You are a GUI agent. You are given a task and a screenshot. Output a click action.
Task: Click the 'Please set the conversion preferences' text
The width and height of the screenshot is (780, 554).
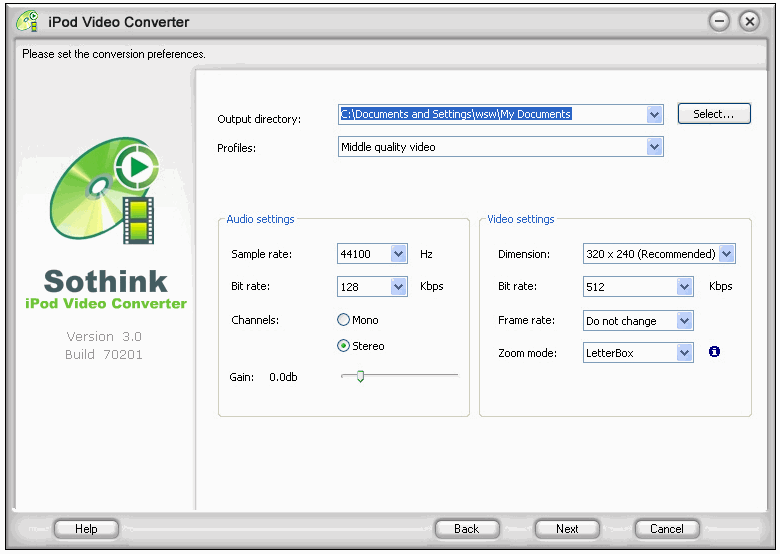pos(114,54)
